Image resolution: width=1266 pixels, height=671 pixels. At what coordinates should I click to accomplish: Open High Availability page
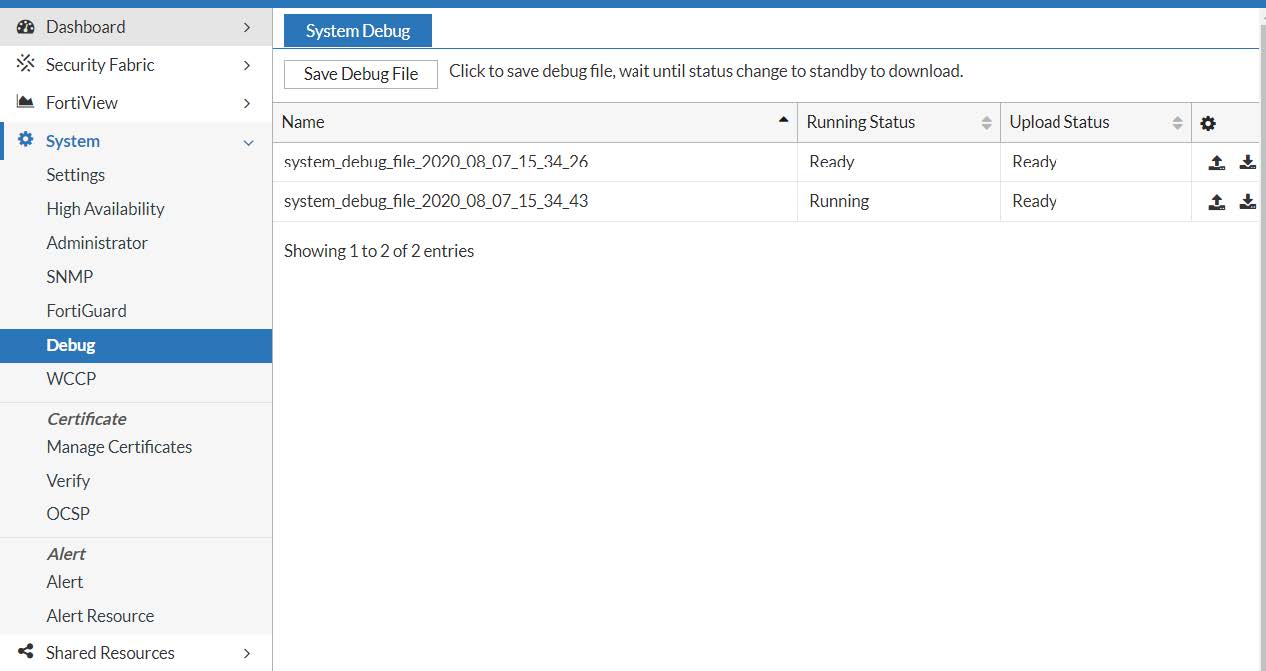(x=105, y=209)
